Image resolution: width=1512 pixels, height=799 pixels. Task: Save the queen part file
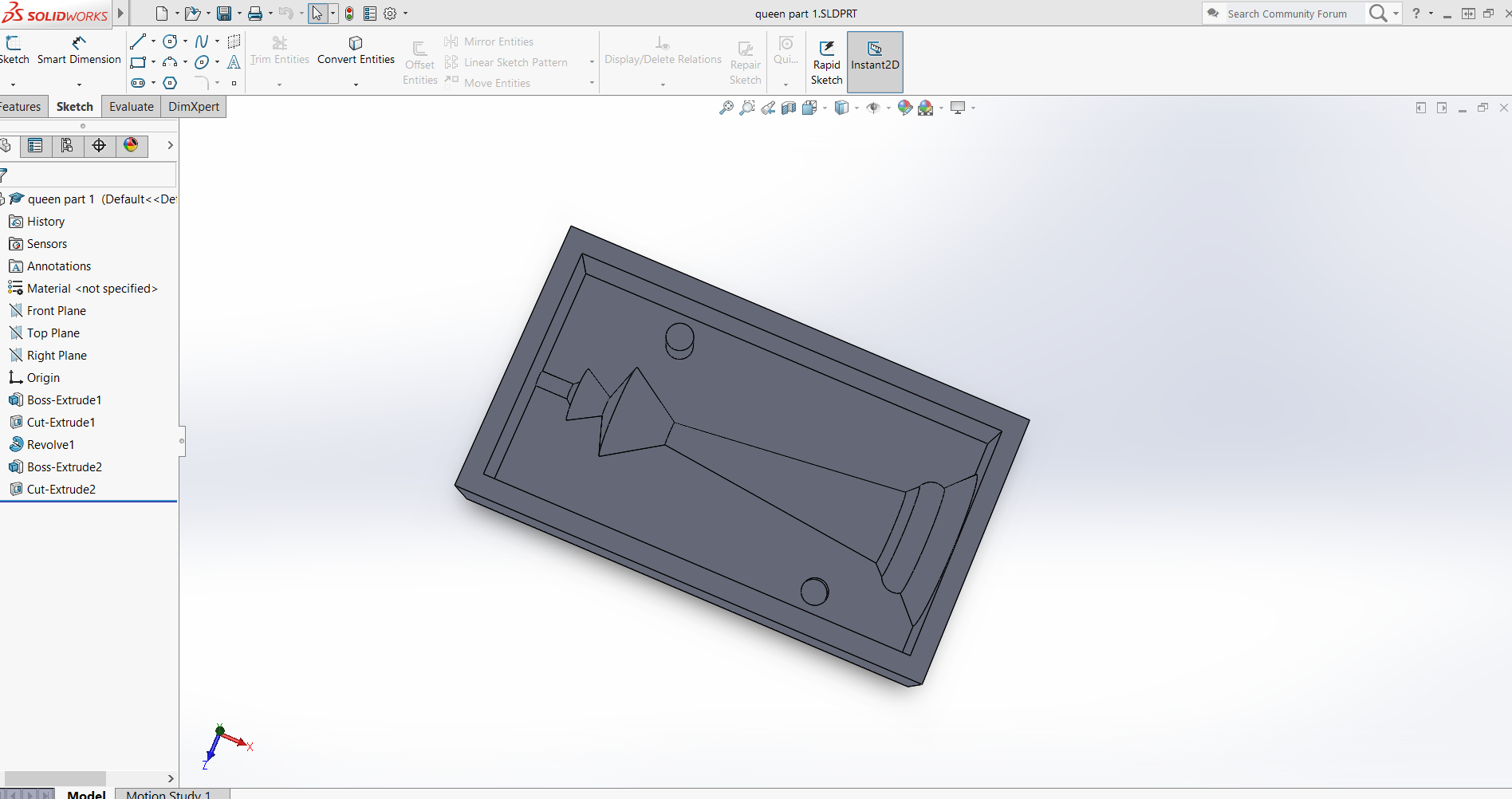(224, 14)
